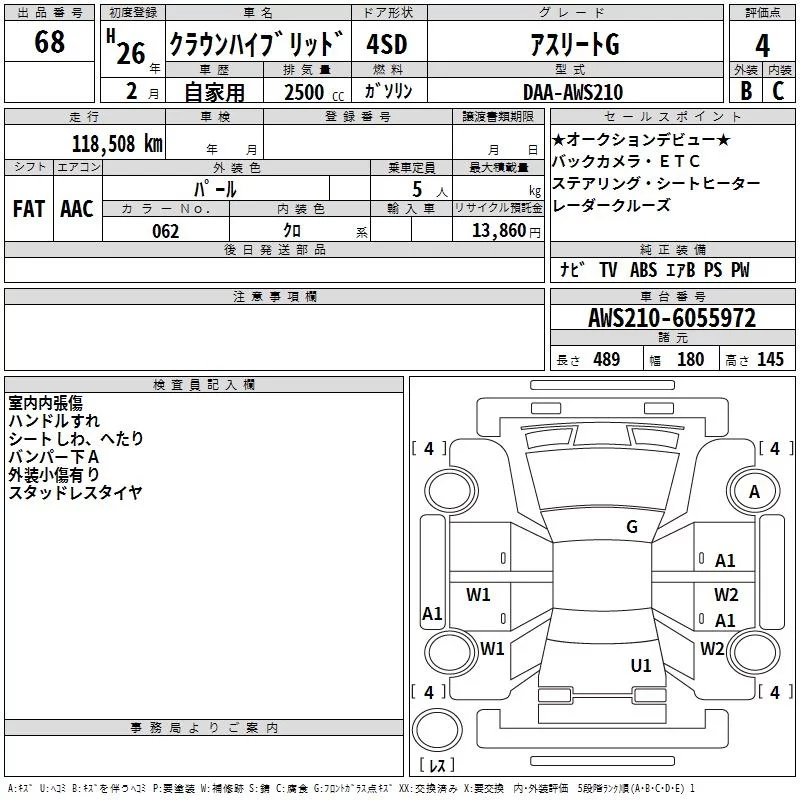The height and width of the screenshot is (800, 800).
Task: Click the ステアリング・シートヒーター line
Action: tap(656, 183)
